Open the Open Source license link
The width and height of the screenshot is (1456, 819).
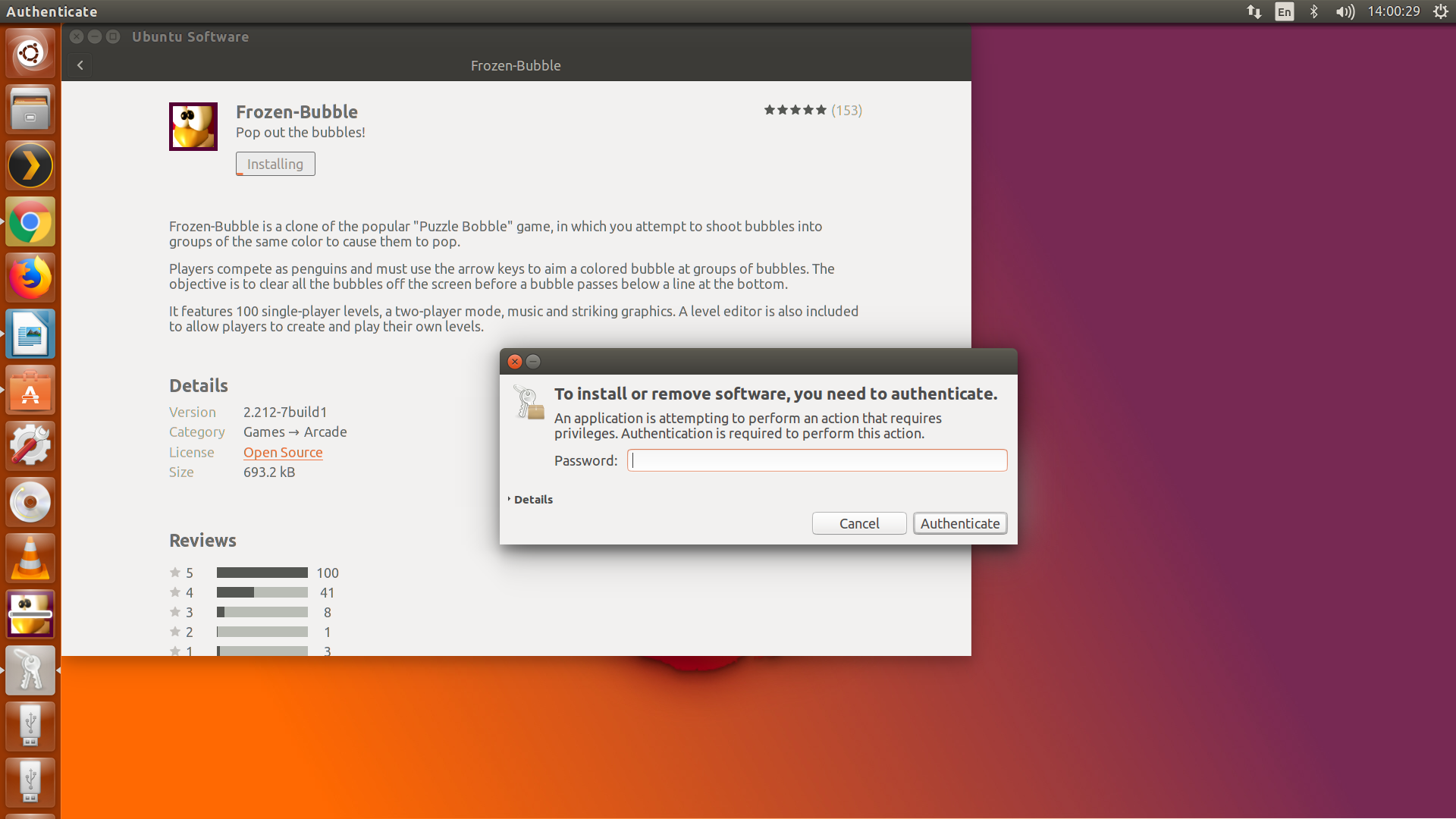(283, 452)
